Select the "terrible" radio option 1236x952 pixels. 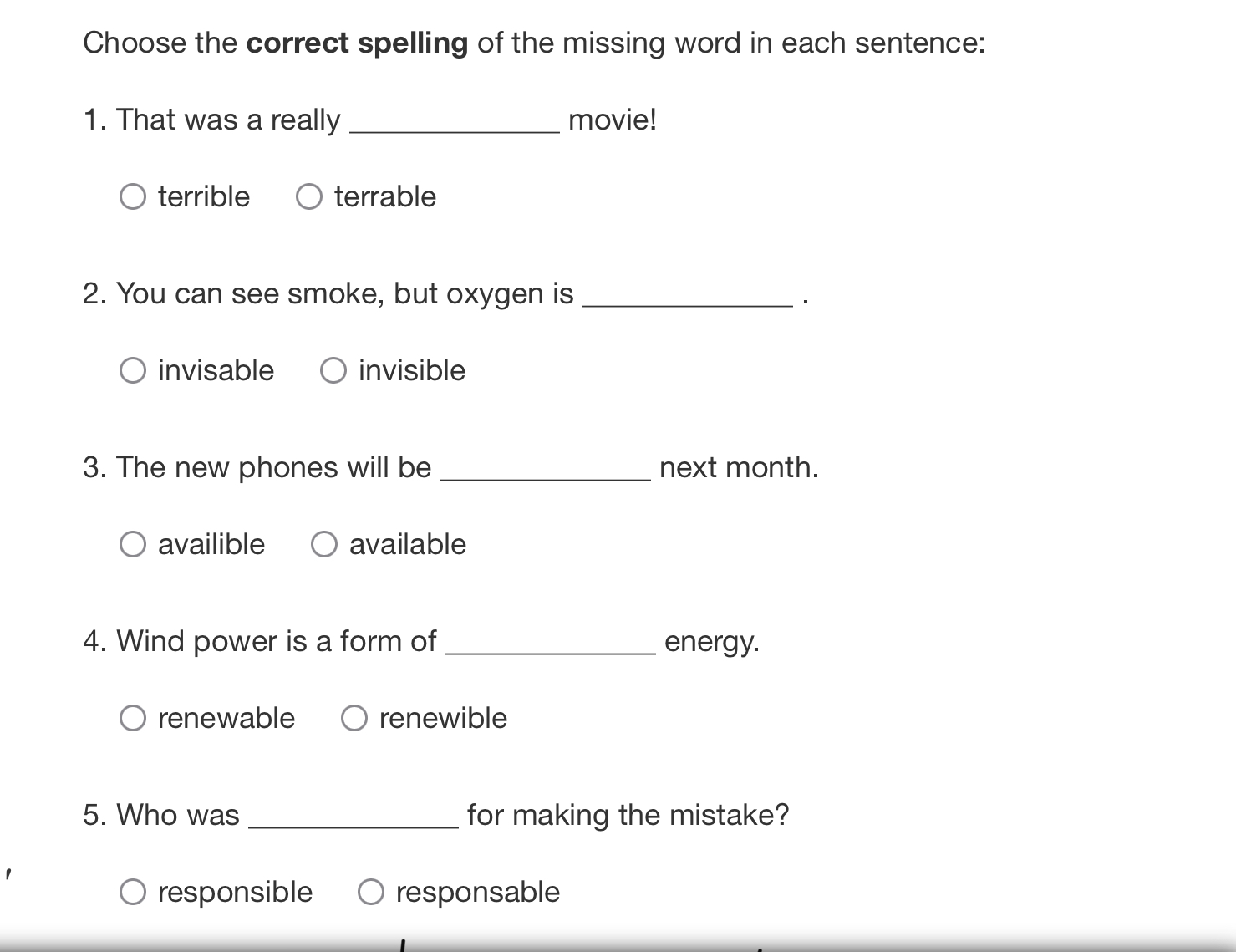pos(133,196)
